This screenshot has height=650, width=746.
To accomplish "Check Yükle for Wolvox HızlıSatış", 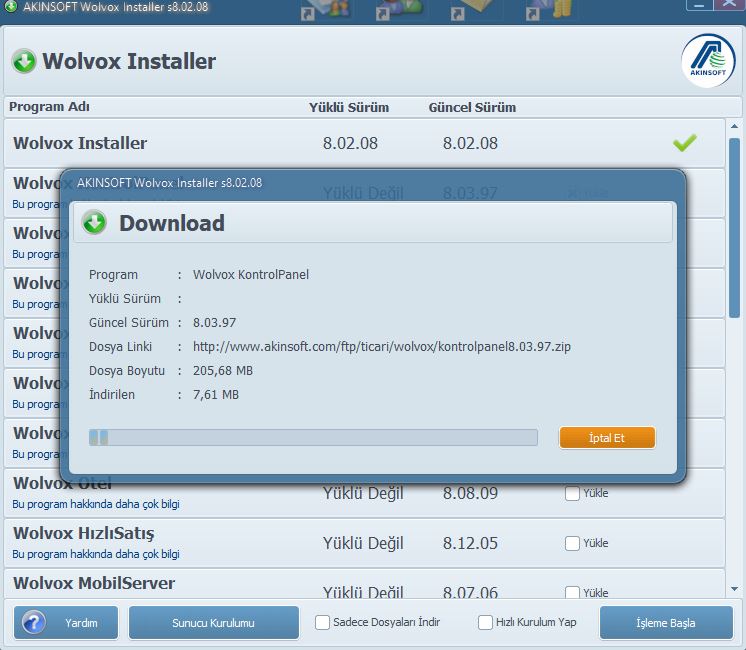I will 572,543.
